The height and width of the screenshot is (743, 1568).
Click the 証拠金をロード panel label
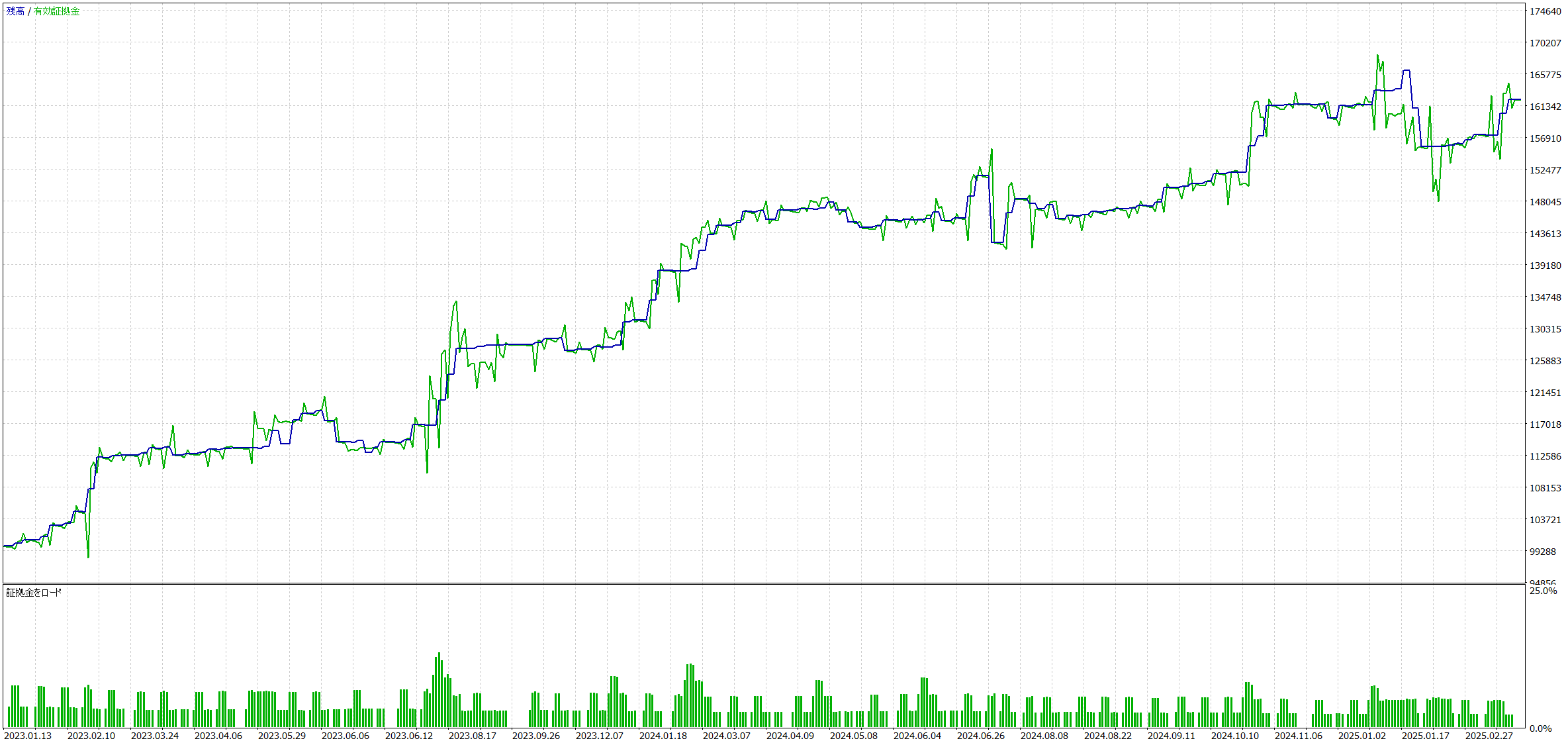tap(34, 593)
